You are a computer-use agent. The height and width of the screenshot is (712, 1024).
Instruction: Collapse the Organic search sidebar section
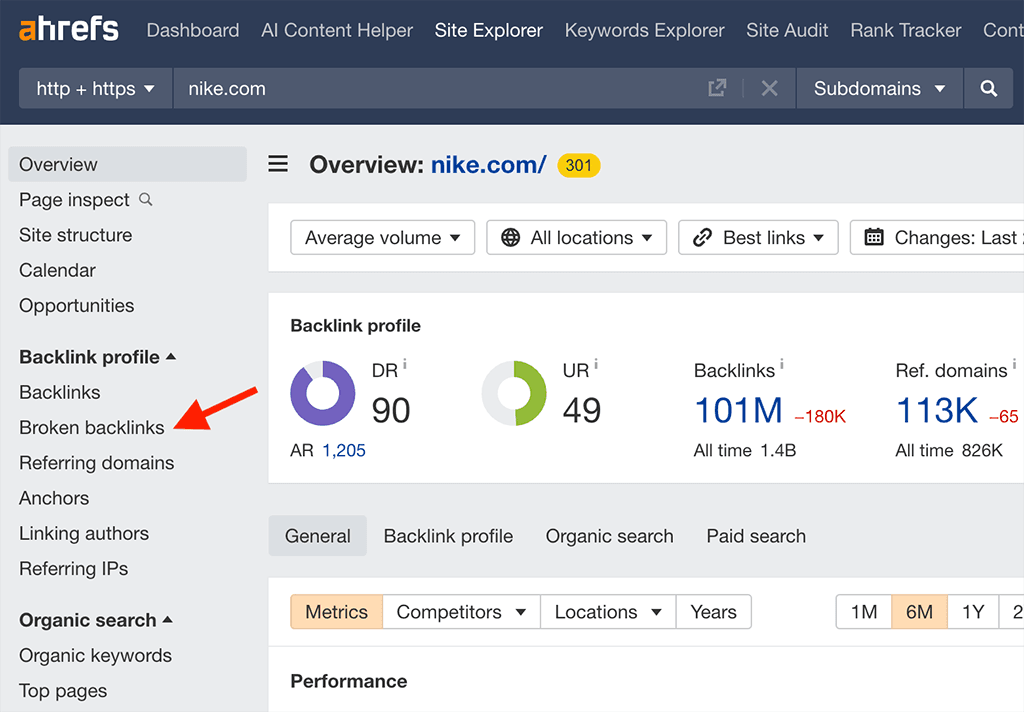pos(95,619)
